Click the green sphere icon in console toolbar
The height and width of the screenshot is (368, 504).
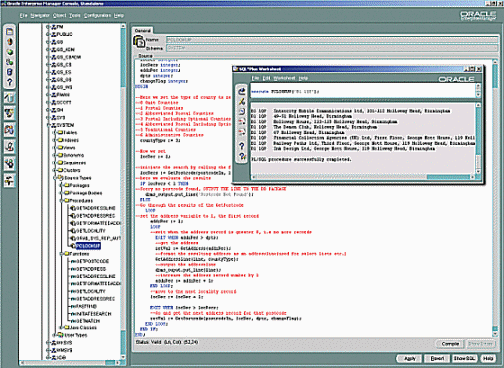coord(10,52)
